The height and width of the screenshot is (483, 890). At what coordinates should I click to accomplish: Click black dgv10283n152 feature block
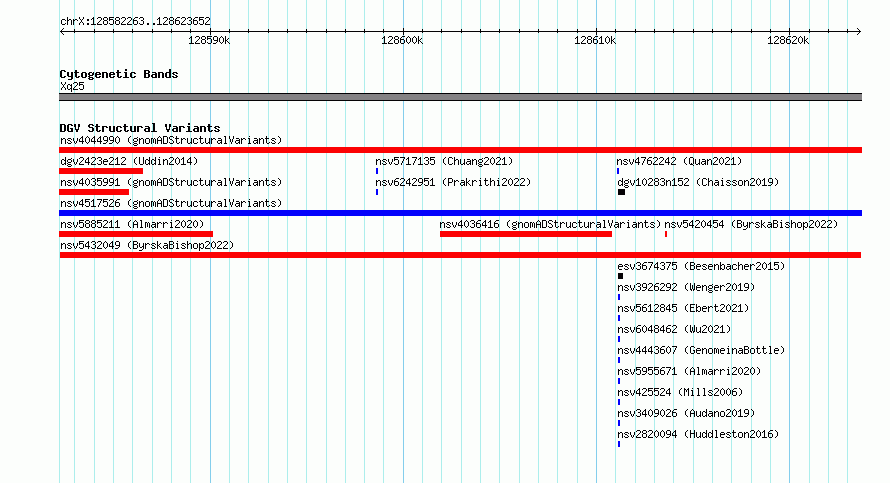click(622, 192)
